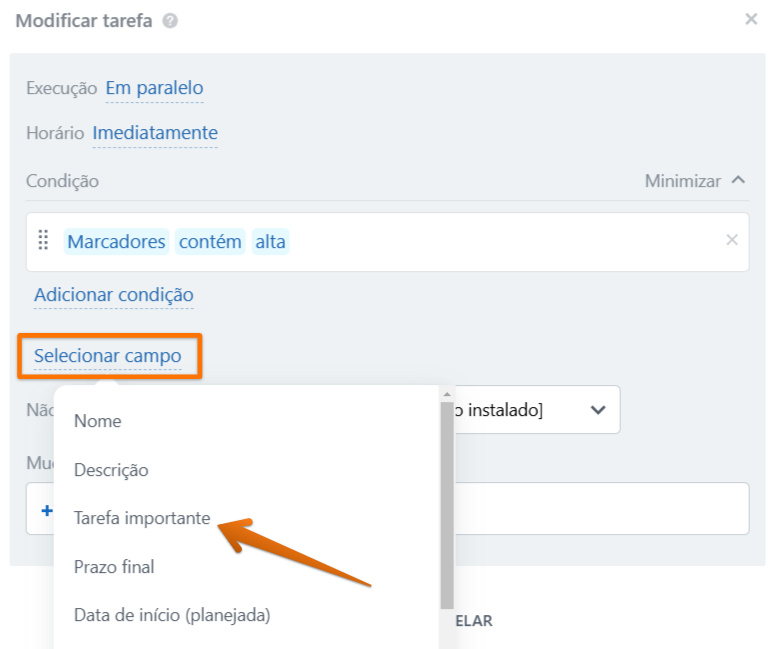Click the scrollbar up arrow

point(447,394)
